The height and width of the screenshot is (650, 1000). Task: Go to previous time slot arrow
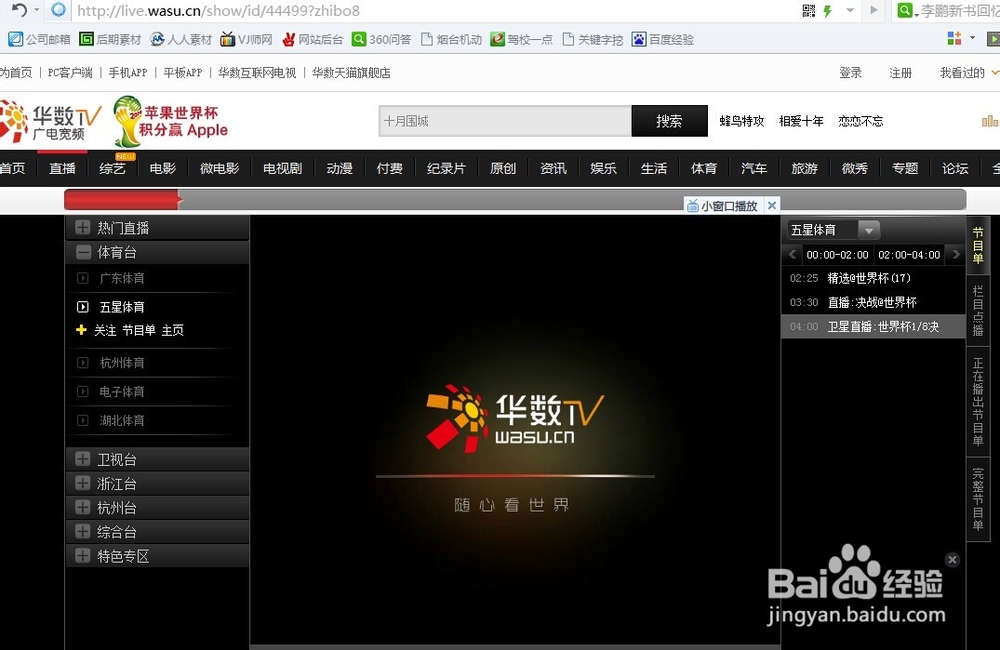(792, 255)
